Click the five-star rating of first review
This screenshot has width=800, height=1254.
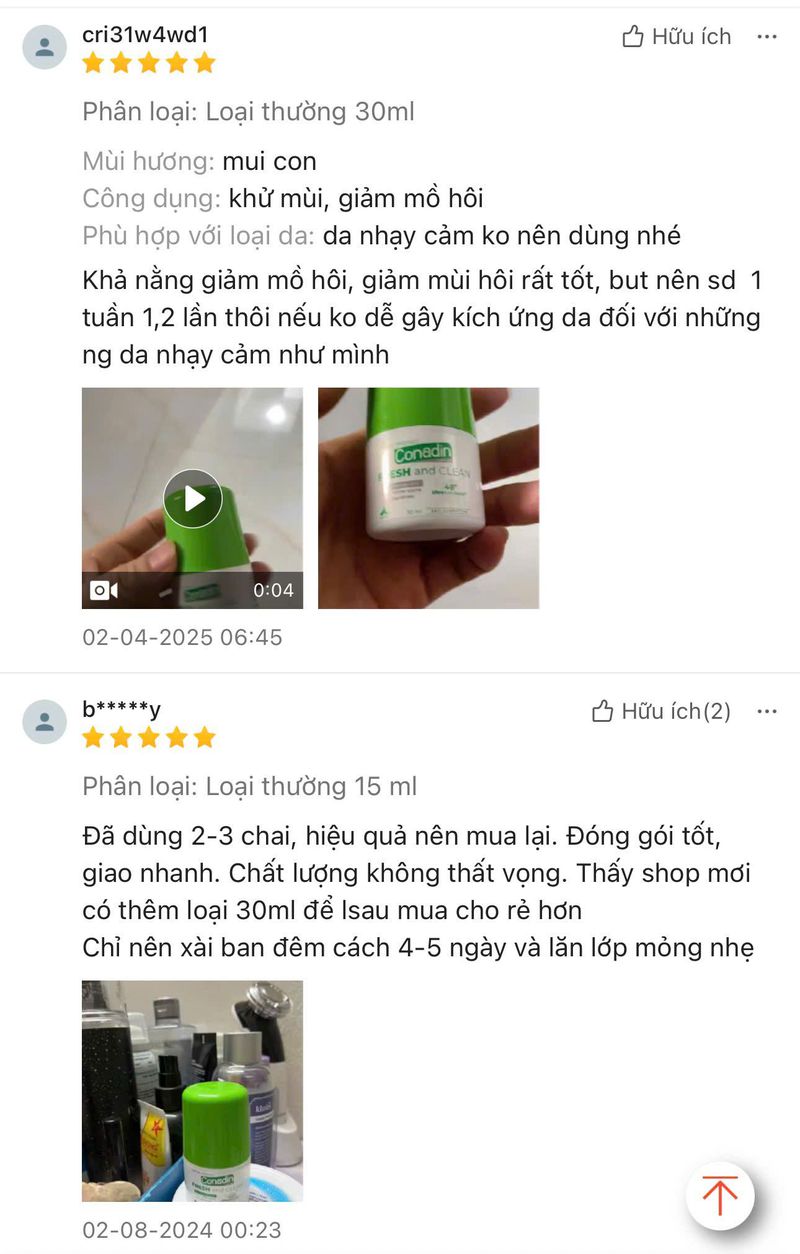click(x=149, y=63)
